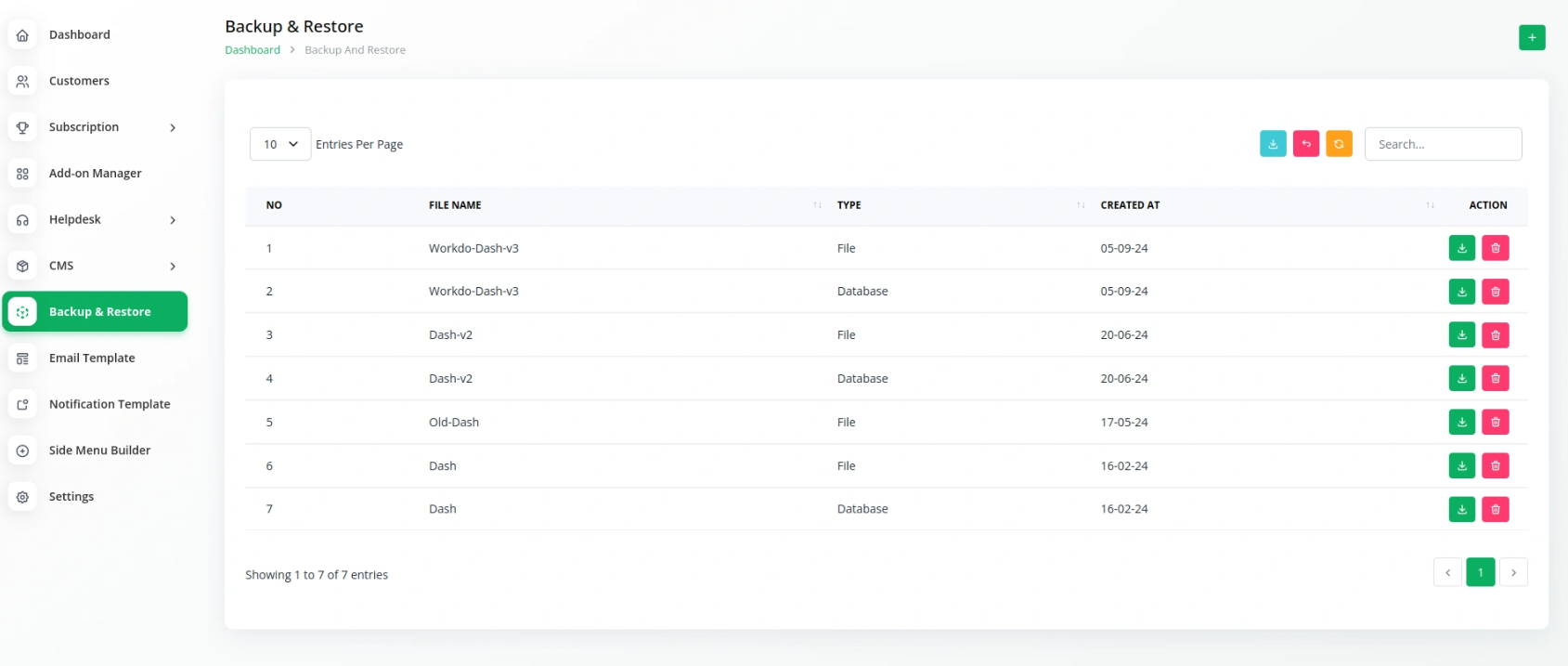
Task: Sort by the TYPE column arrows
Action: [1081, 205]
